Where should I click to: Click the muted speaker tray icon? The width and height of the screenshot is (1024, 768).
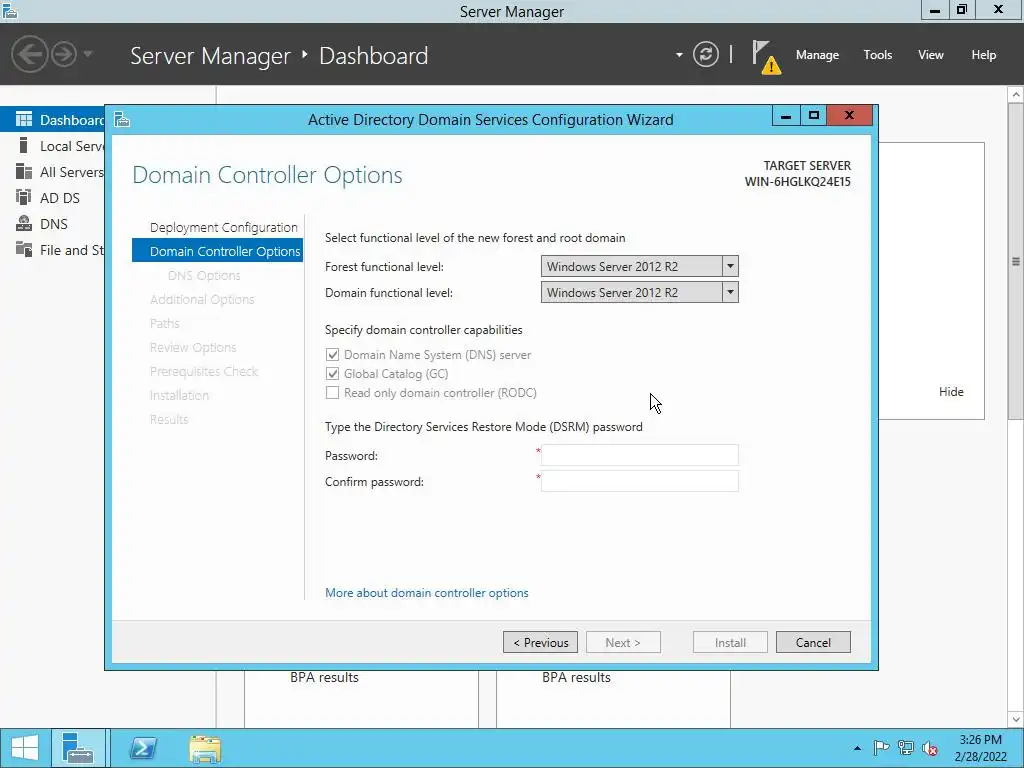930,748
